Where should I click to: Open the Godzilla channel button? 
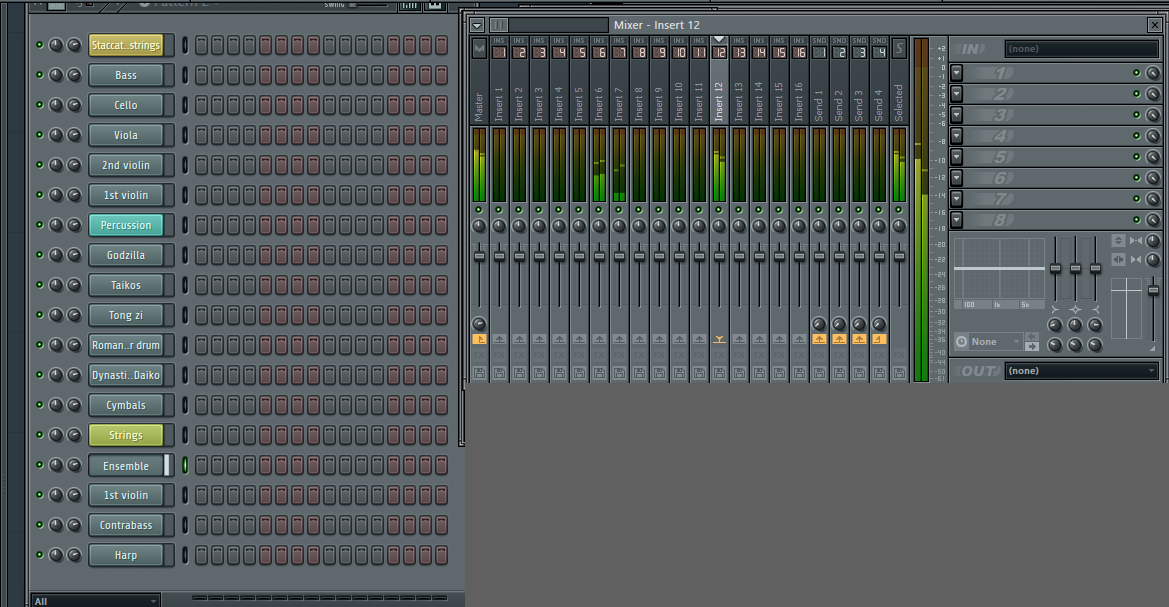pos(126,255)
